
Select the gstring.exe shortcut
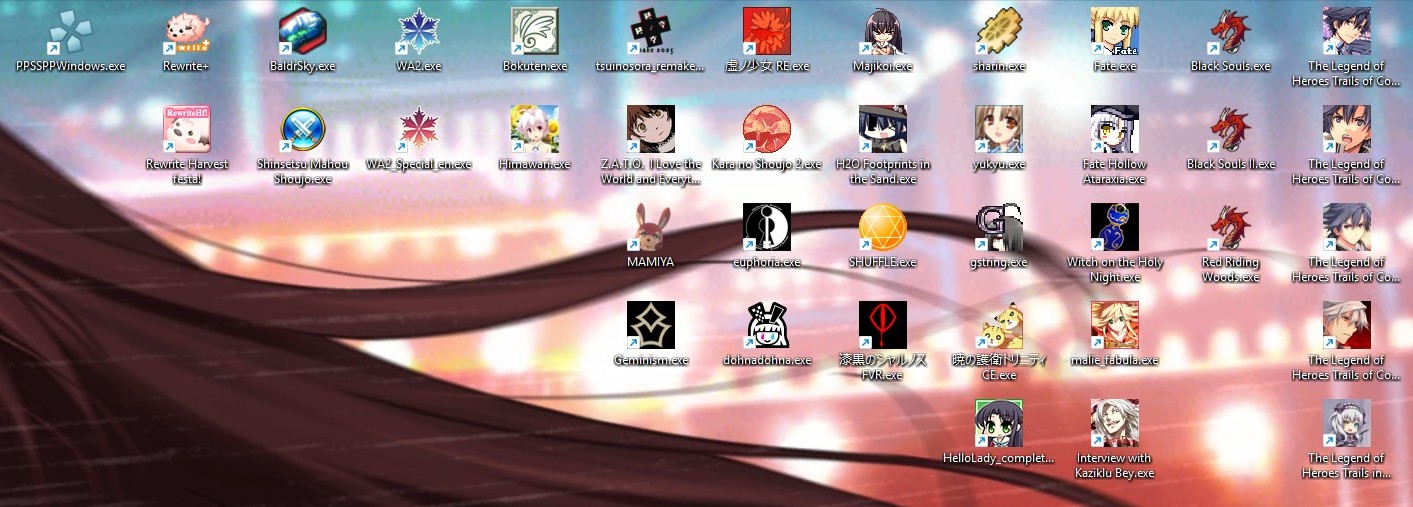pos(999,228)
